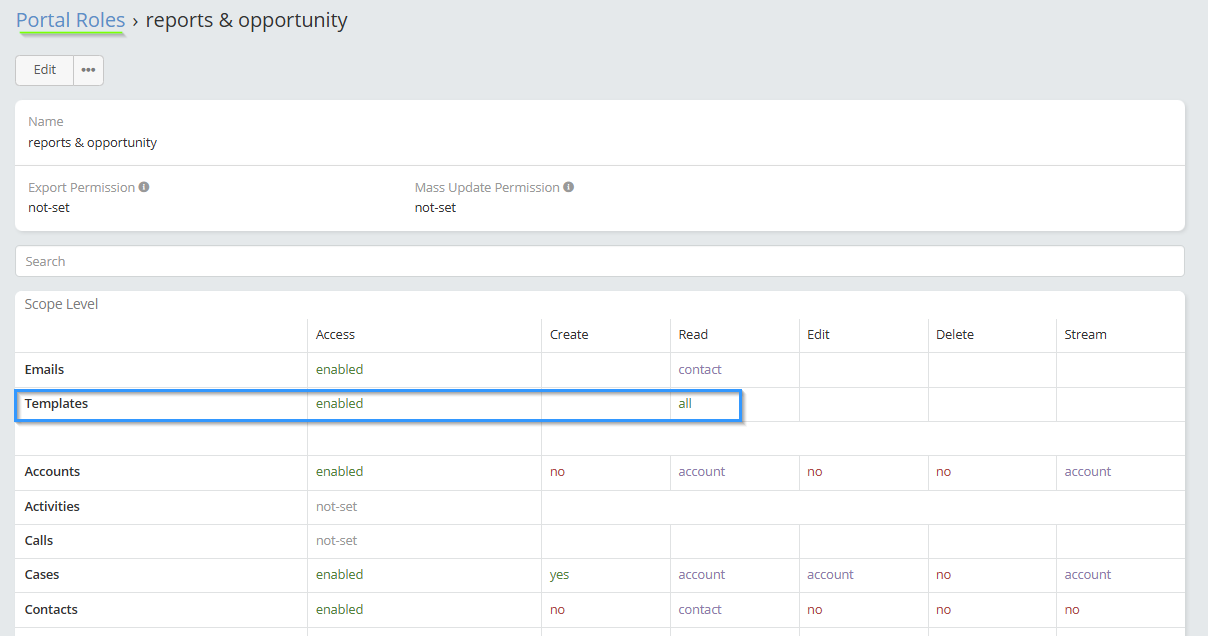Go to Portal Roles breadcrumb link
Image resolution: width=1208 pixels, height=636 pixels.
click(71, 20)
